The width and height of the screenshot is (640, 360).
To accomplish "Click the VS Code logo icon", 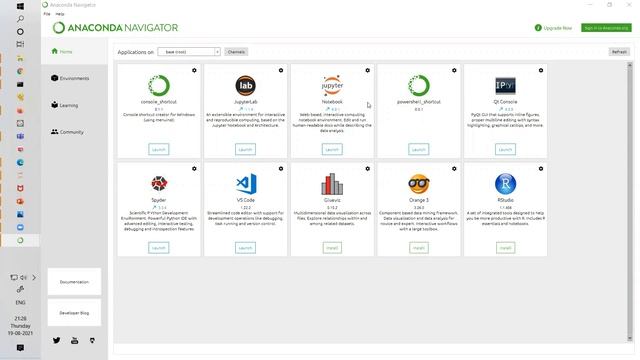I will click(246, 184).
